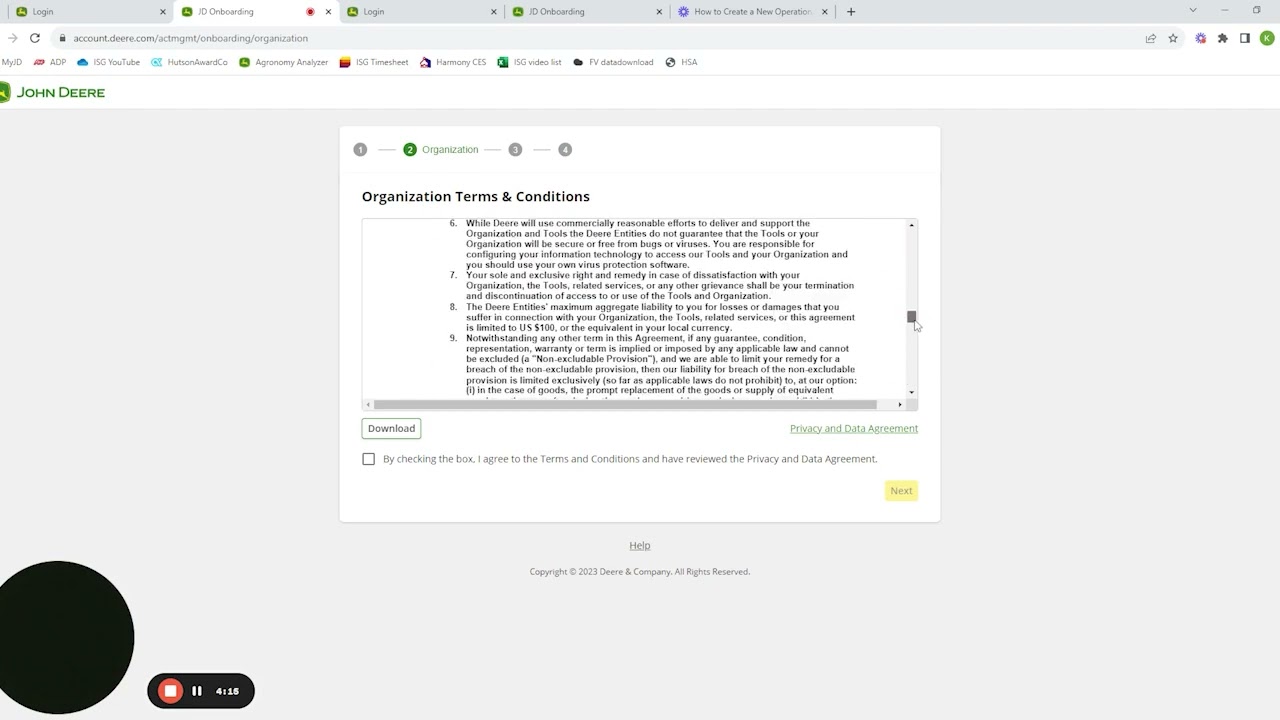Toggle the browser side panel icon

point(1245,38)
